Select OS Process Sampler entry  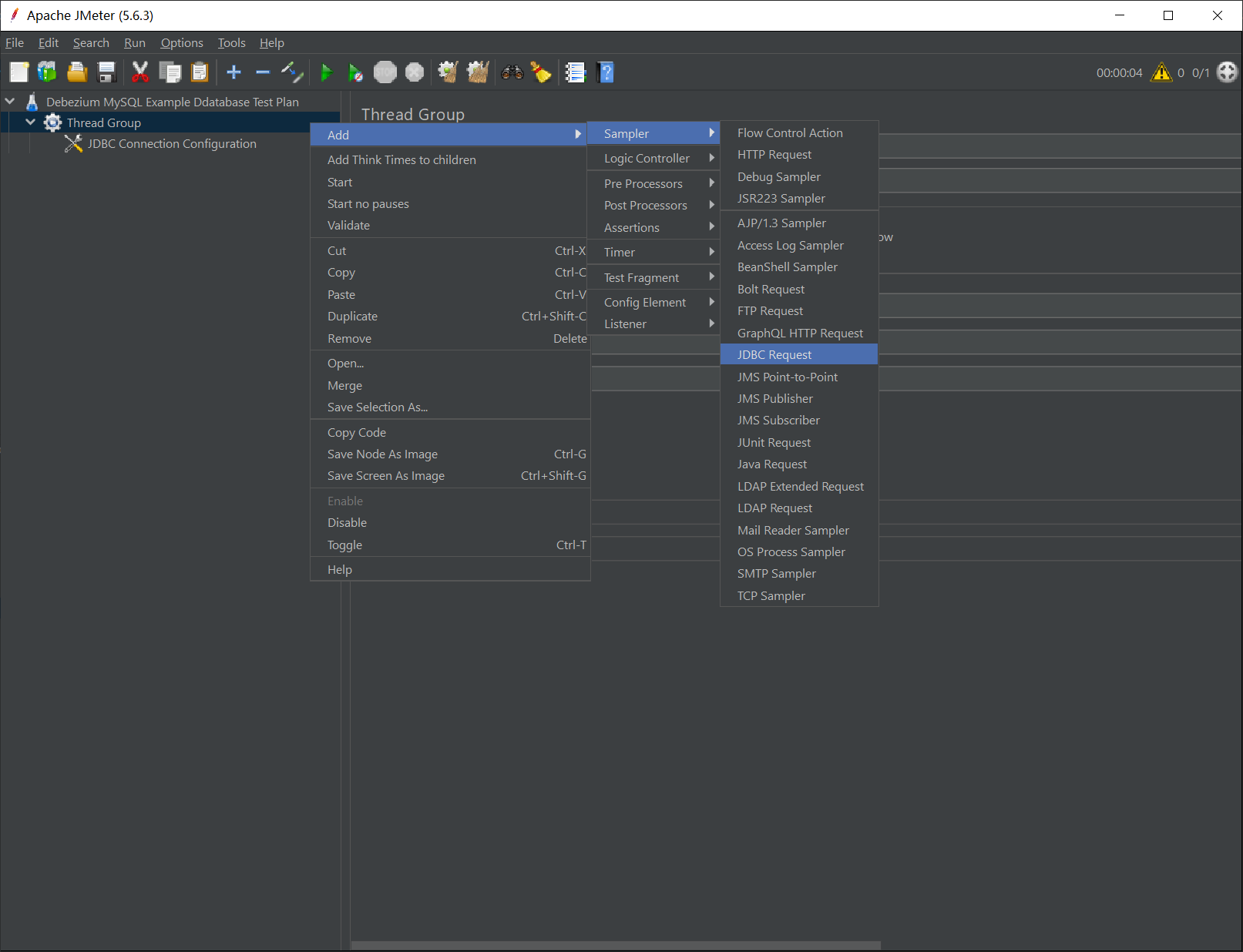click(x=799, y=551)
